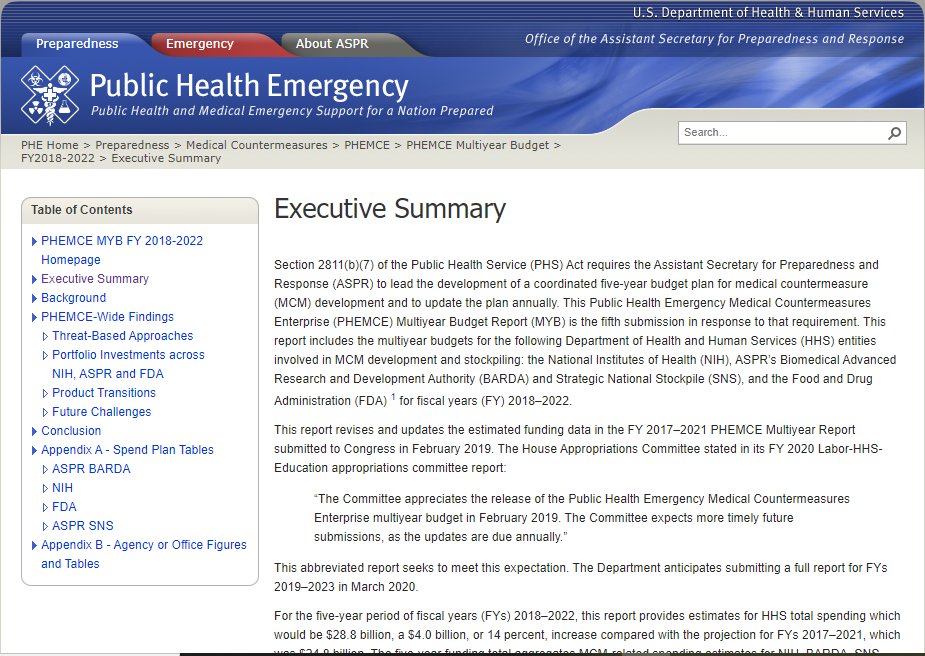Open Portfolio Investments across NIH, ASPR and FDA
The image size is (925, 656).
128,364
